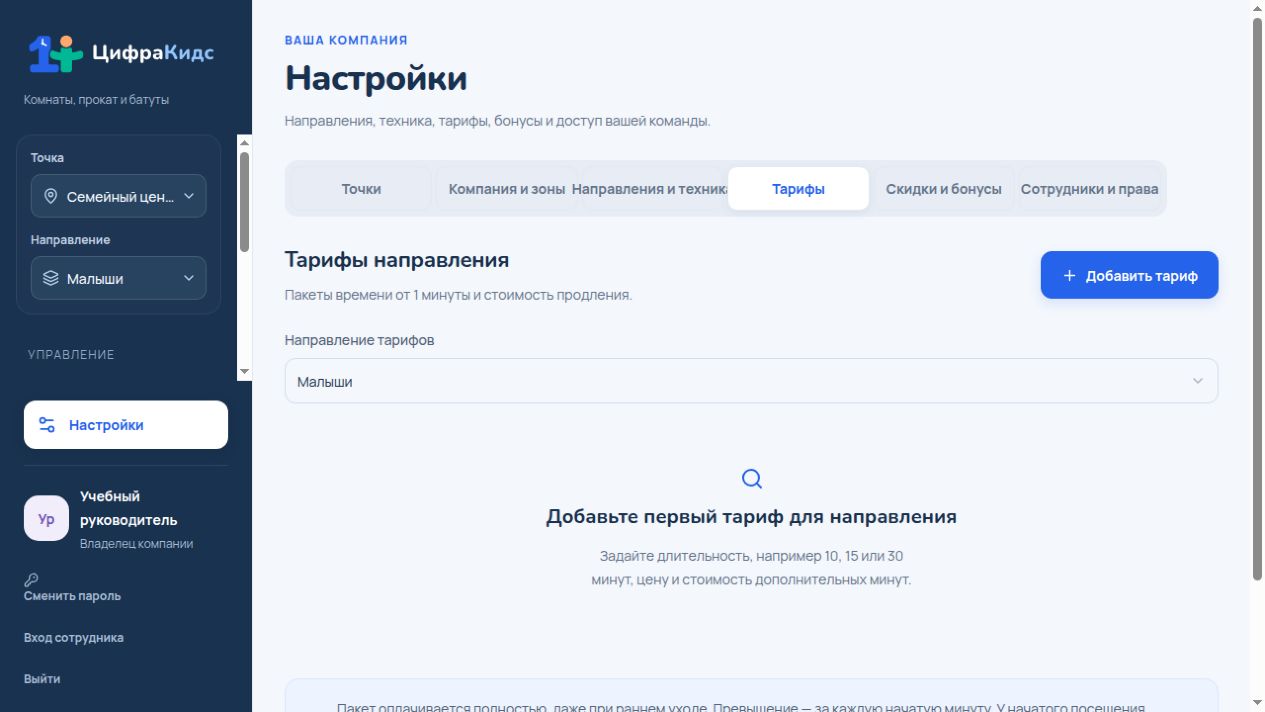Click the Владелец компании role text
The width and height of the screenshot is (1265, 712).
coord(136,544)
